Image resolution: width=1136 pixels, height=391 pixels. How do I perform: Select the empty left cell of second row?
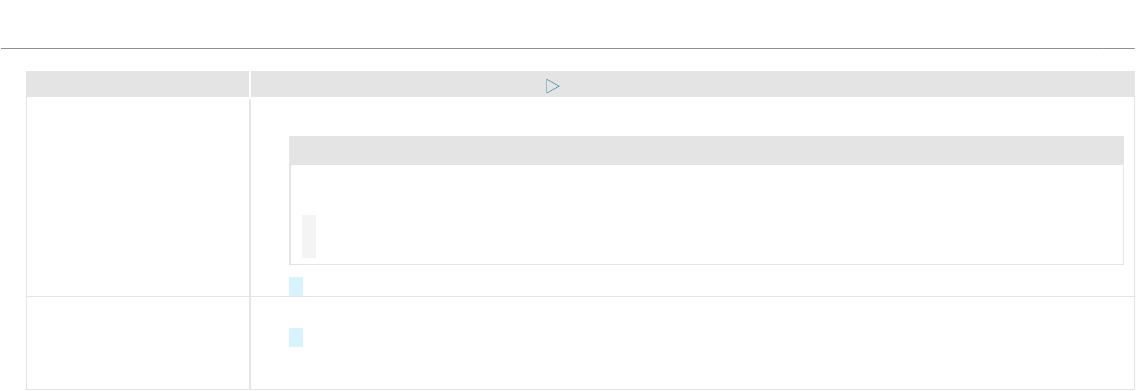pos(138,344)
